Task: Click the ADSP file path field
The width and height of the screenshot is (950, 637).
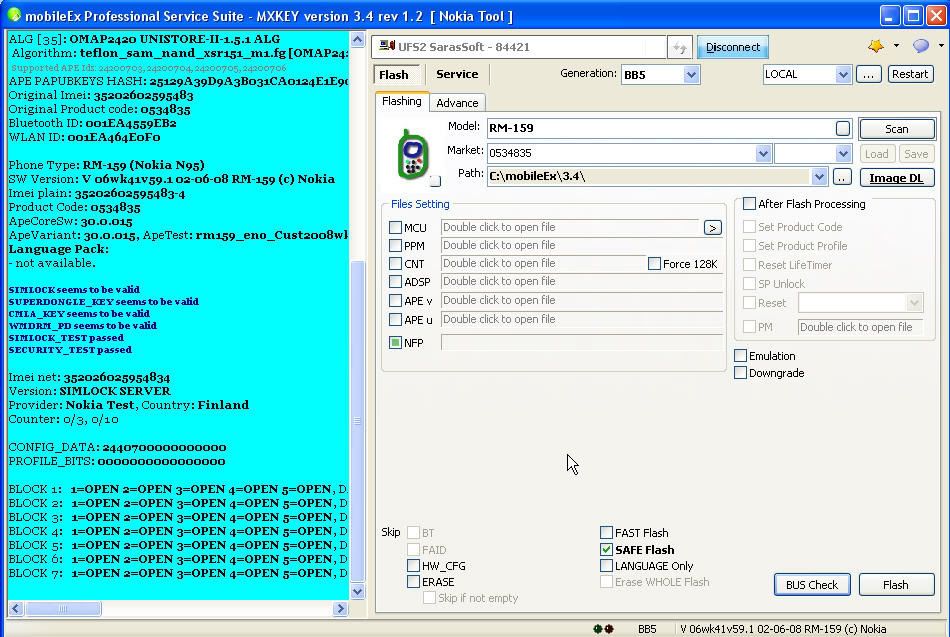Action: (x=582, y=281)
